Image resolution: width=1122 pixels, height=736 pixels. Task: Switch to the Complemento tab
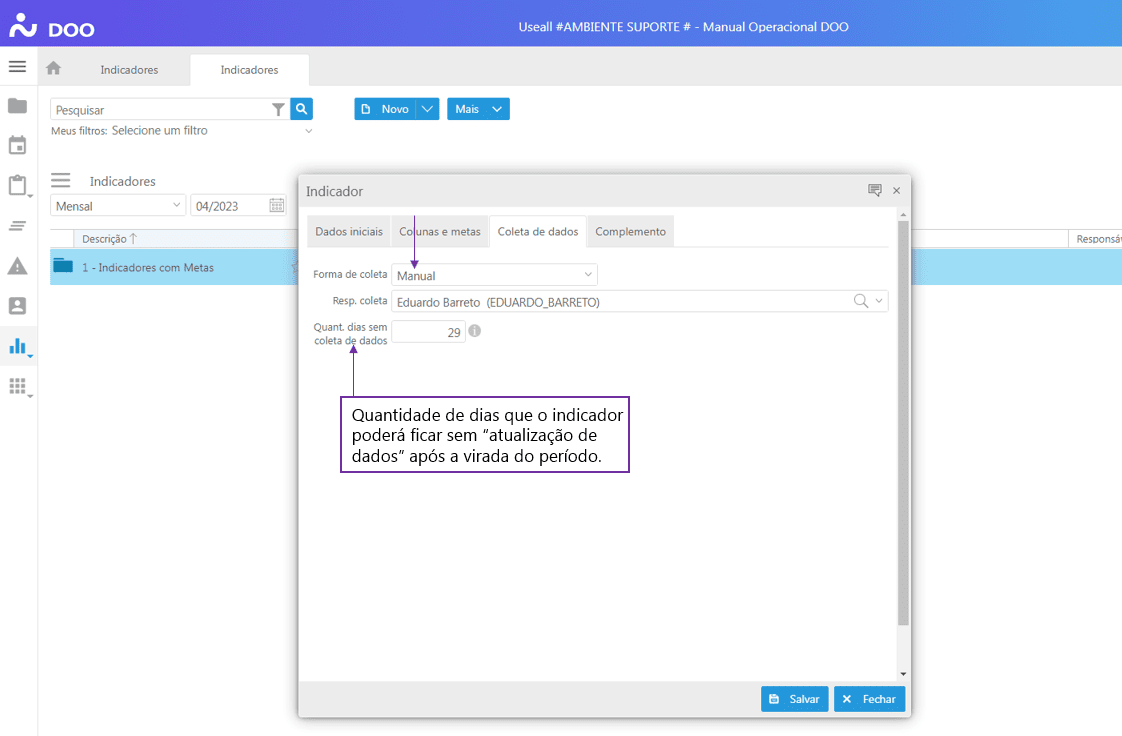(630, 231)
